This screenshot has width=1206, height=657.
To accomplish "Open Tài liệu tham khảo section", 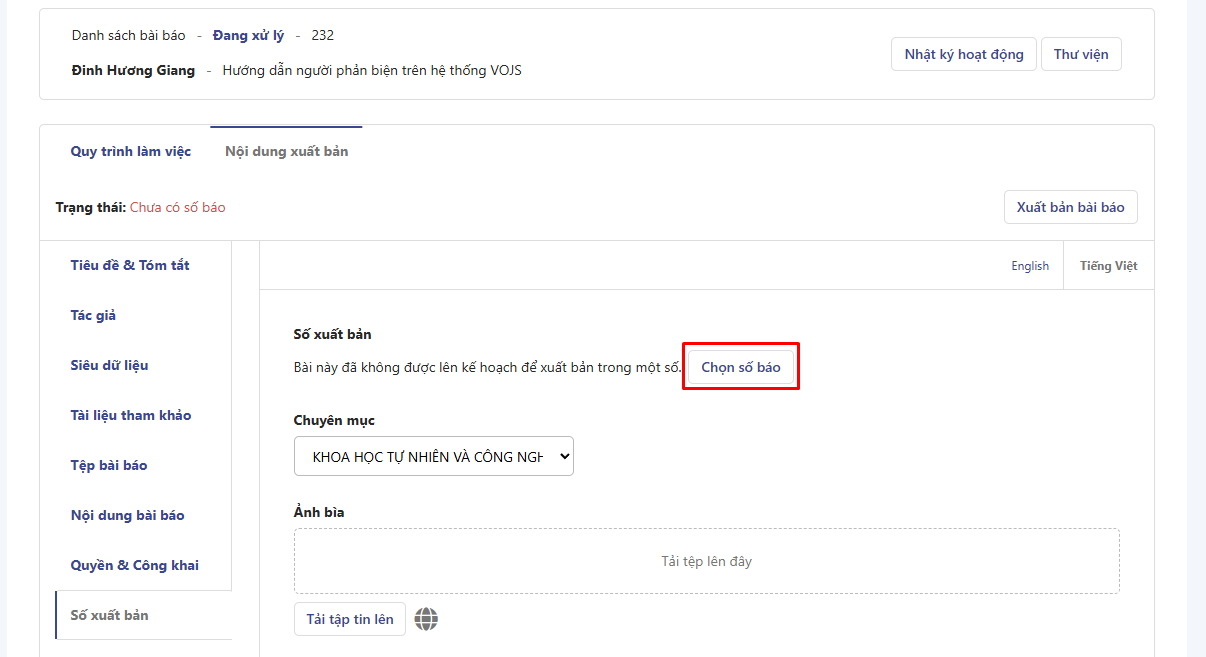I will [130, 415].
